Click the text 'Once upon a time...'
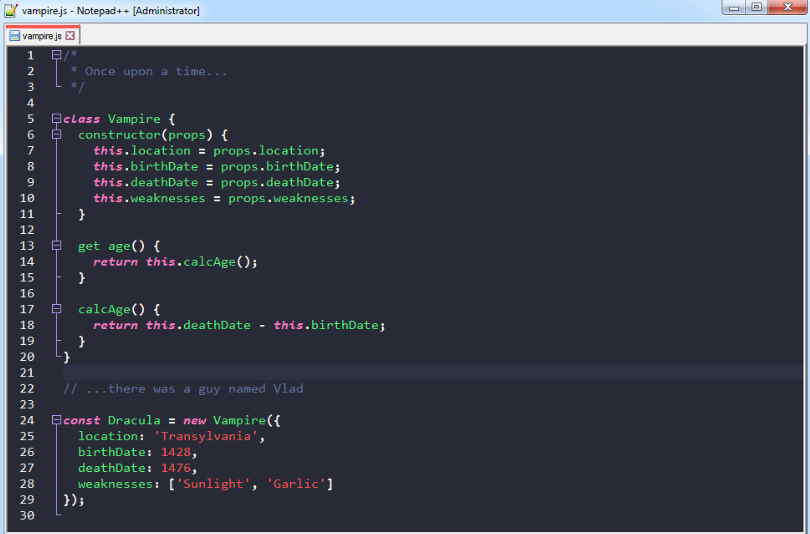810x534 pixels. pos(156,71)
